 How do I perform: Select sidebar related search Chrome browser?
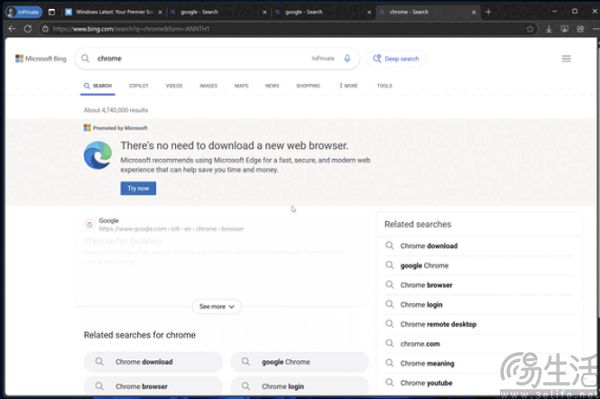pyautogui.click(x=426, y=285)
